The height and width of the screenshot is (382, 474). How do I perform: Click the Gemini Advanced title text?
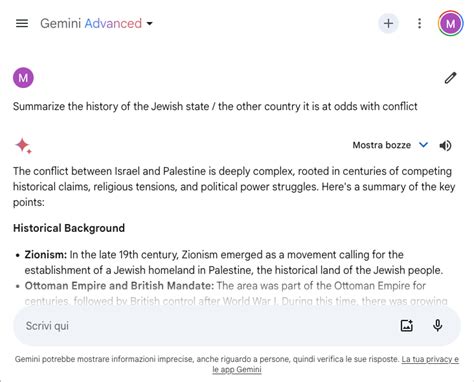click(x=91, y=23)
